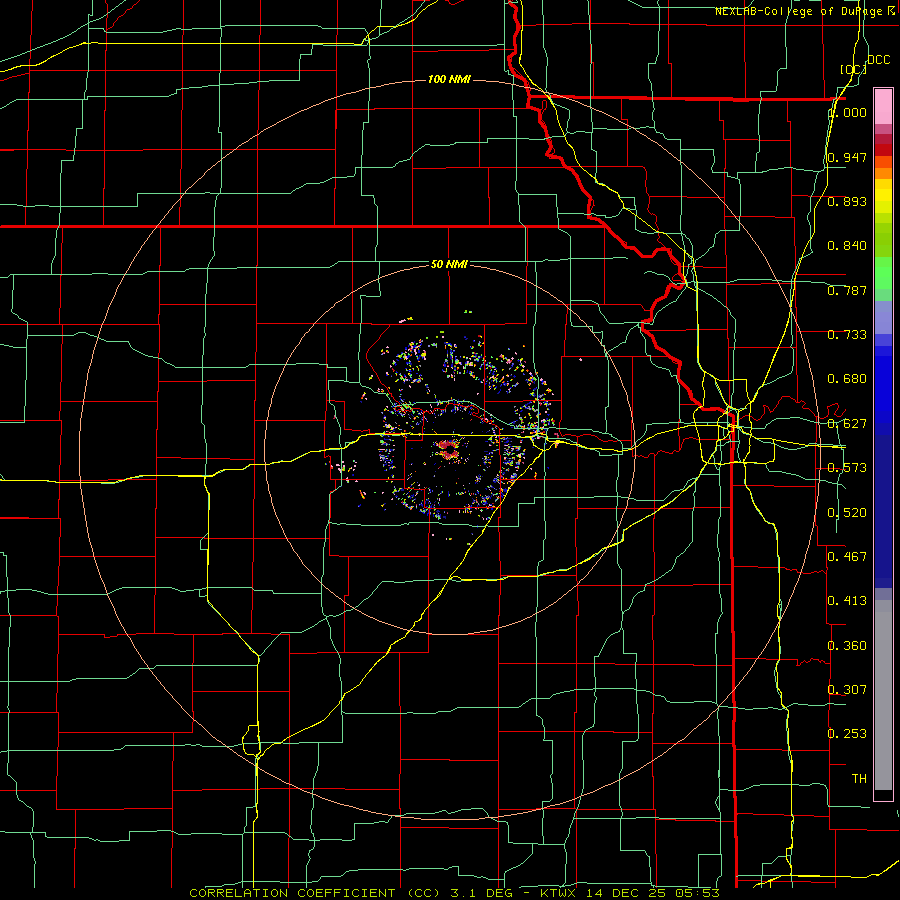This screenshot has width=900, height=900.
Task: Click the 0.360 legend value
Action: pyautogui.click(x=847, y=646)
